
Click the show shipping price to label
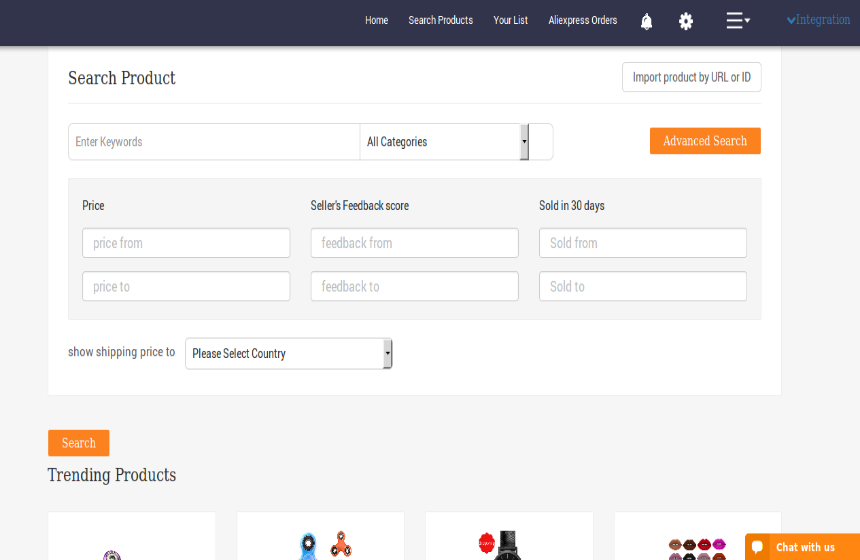(122, 352)
